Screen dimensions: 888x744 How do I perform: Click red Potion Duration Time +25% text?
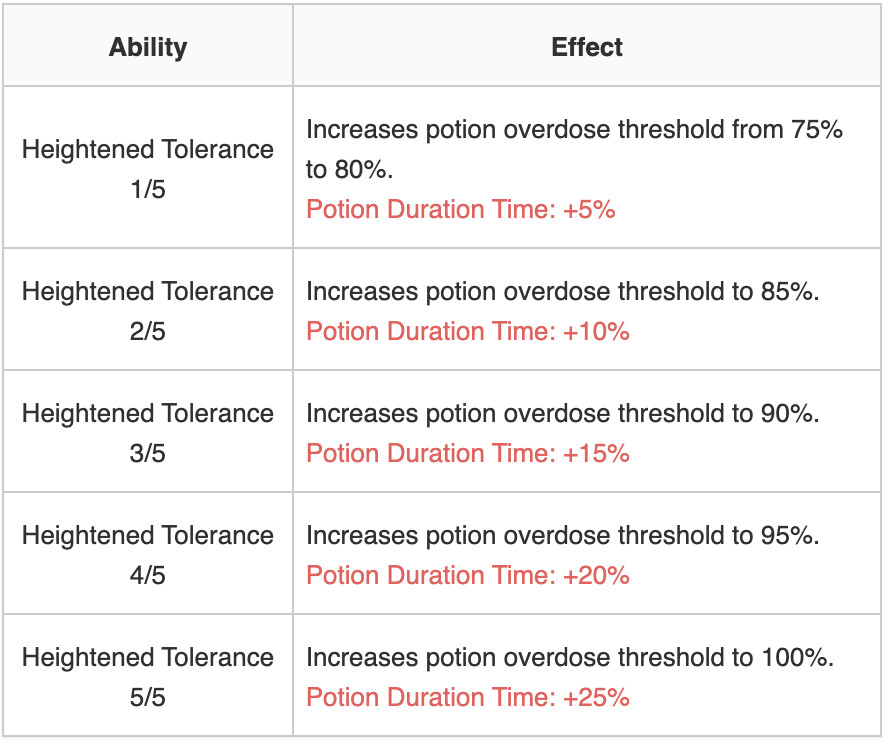467,697
